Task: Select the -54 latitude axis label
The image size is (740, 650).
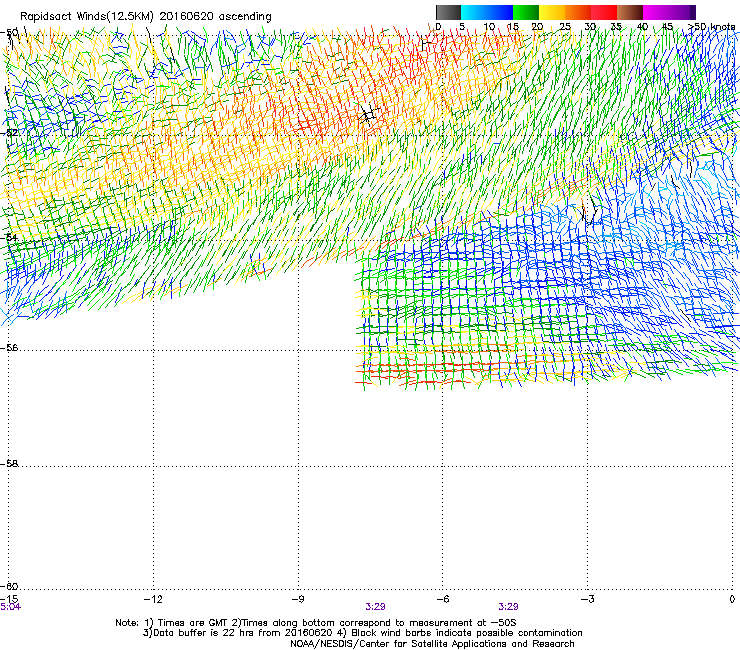Action: (9, 237)
